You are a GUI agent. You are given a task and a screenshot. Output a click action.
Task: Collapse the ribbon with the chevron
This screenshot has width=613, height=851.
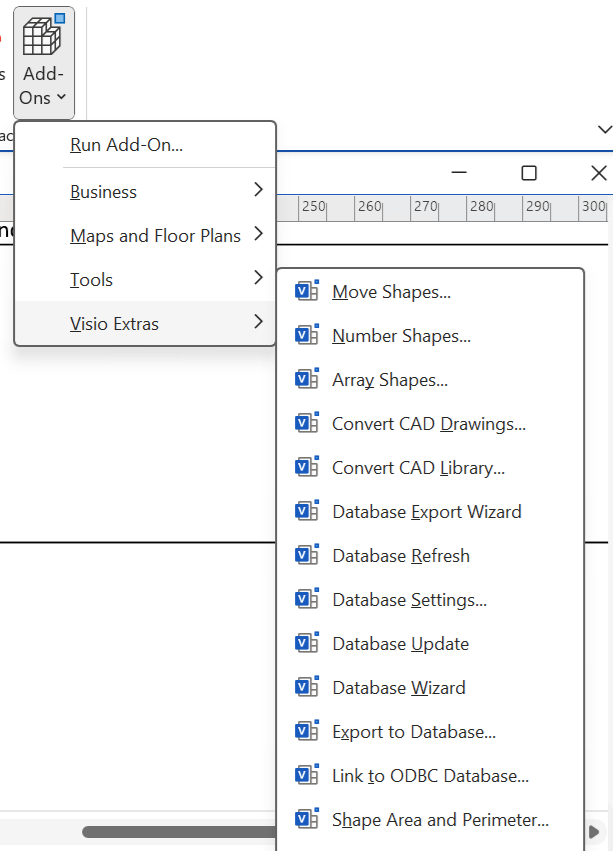pyautogui.click(x=605, y=129)
